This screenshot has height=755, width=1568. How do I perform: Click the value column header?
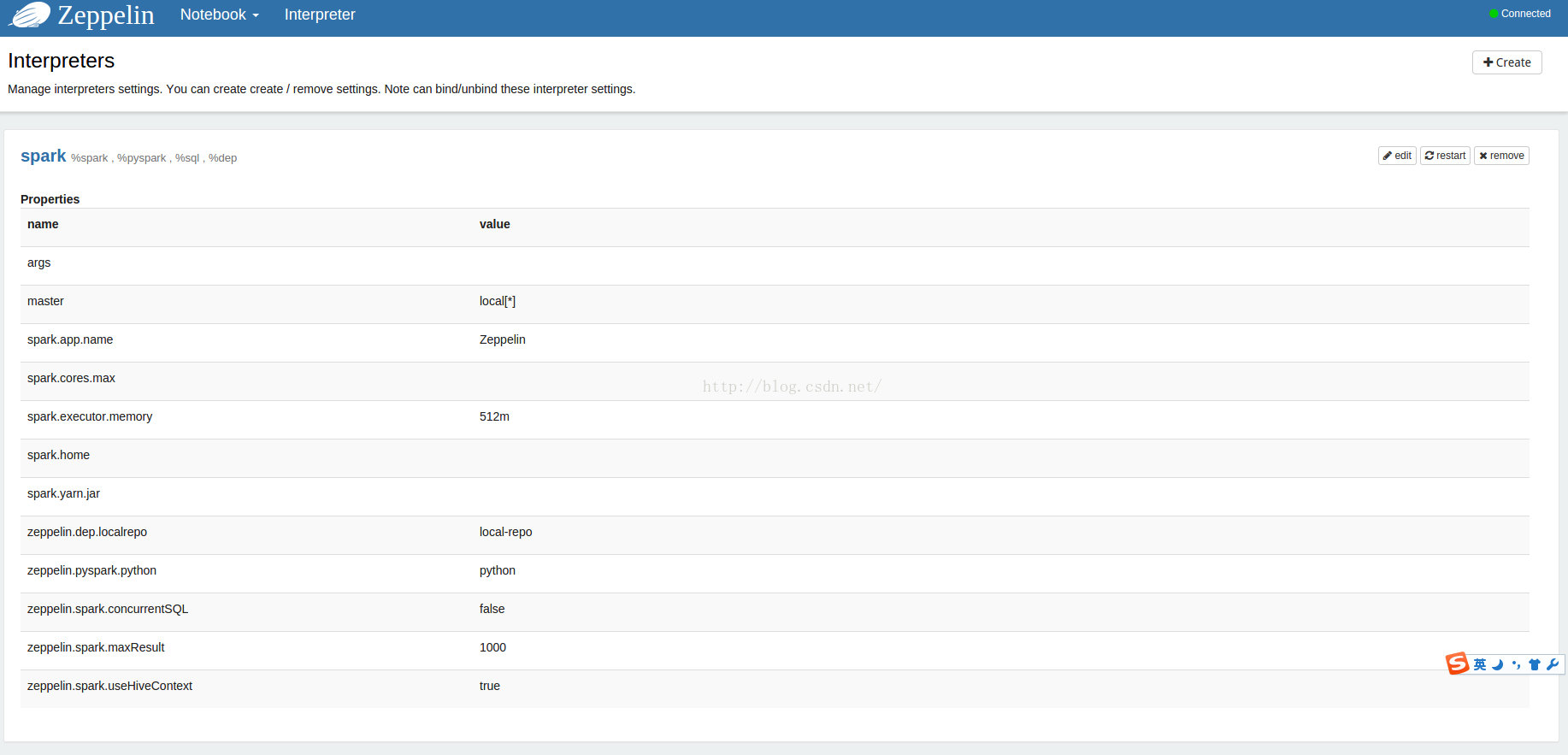[495, 224]
